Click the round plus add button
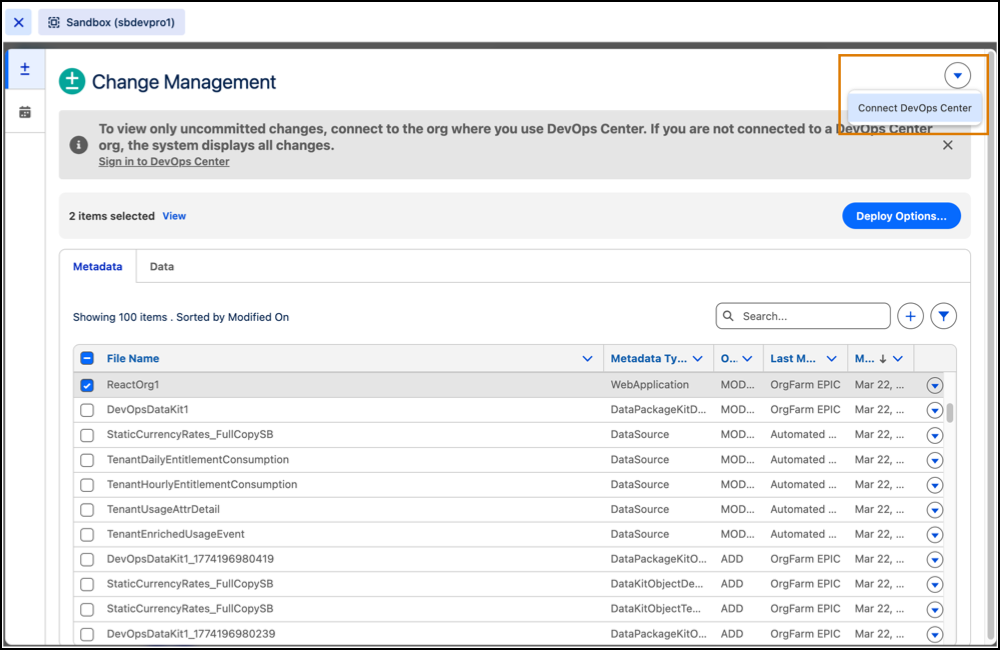Viewport: 1000px width, 650px height. 910,316
